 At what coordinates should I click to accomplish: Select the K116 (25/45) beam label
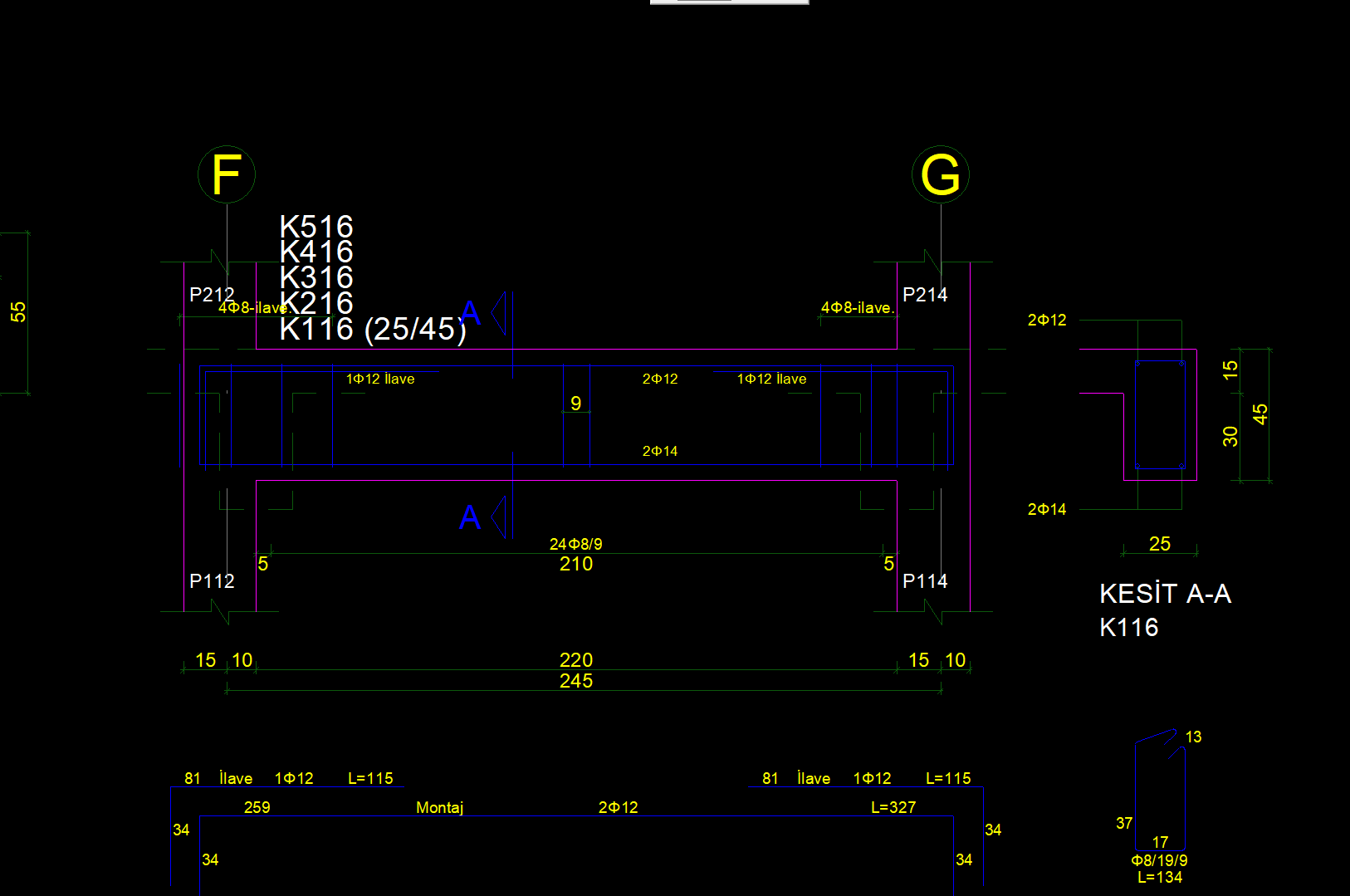(372, 330)
